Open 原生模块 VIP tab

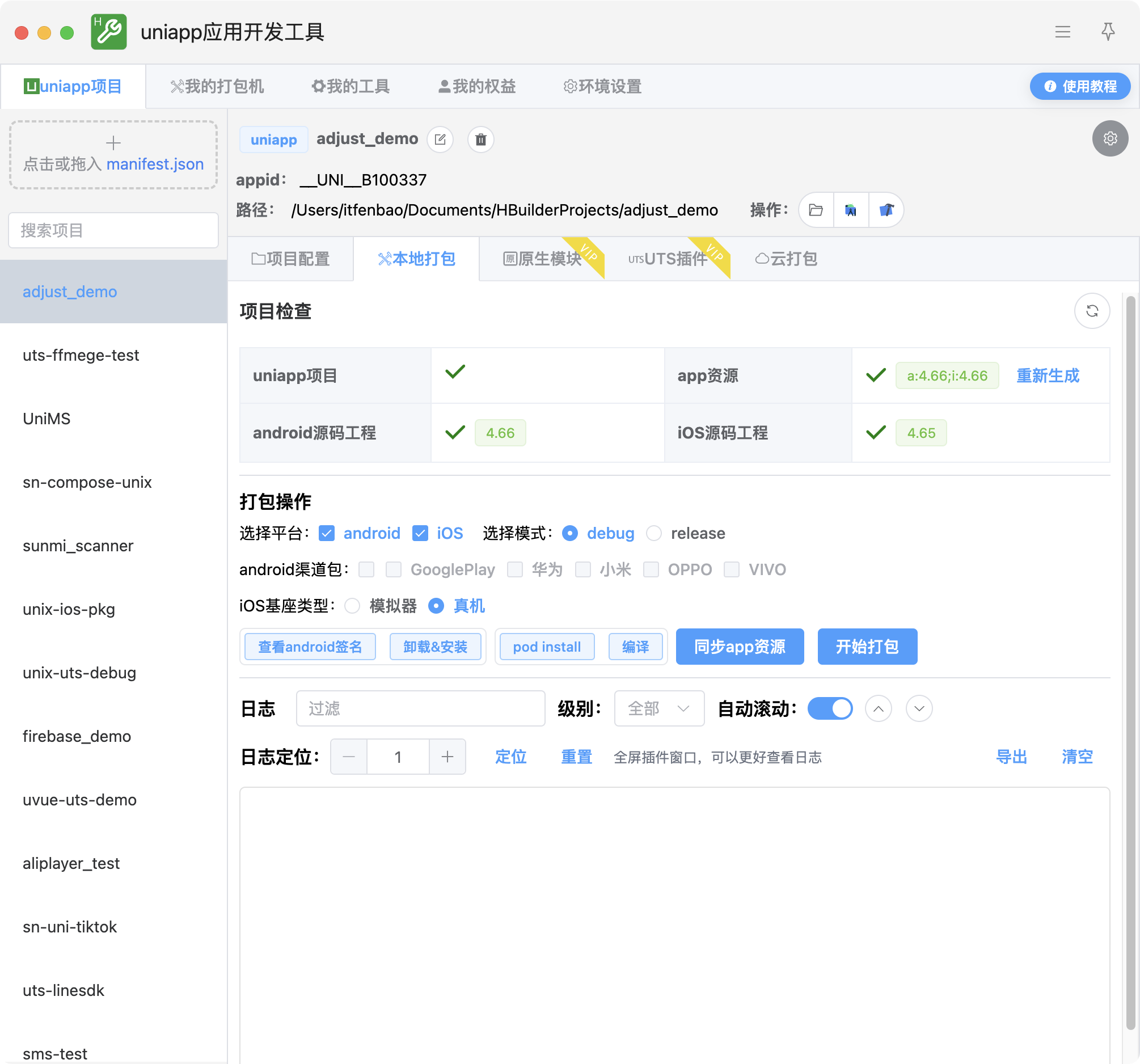point(542,259)
